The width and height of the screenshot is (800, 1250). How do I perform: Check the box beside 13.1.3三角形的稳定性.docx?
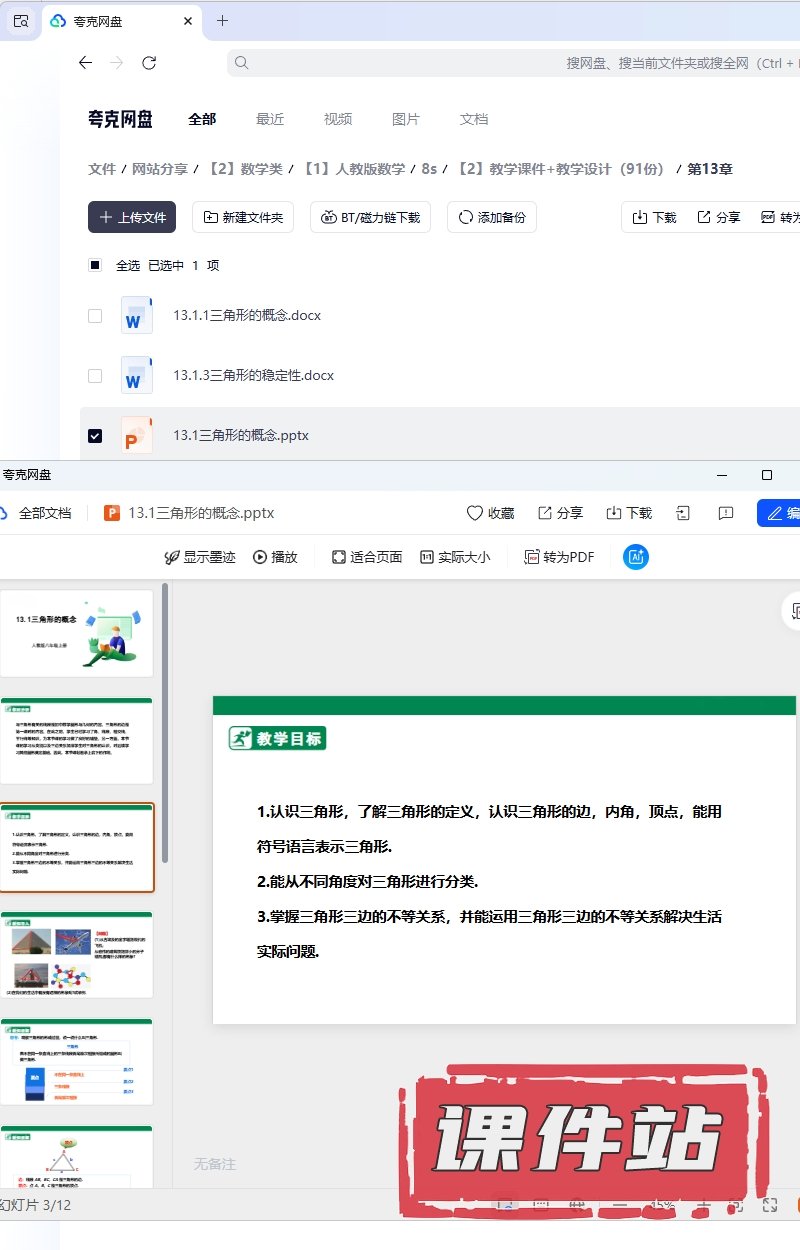tap(95, 376)
